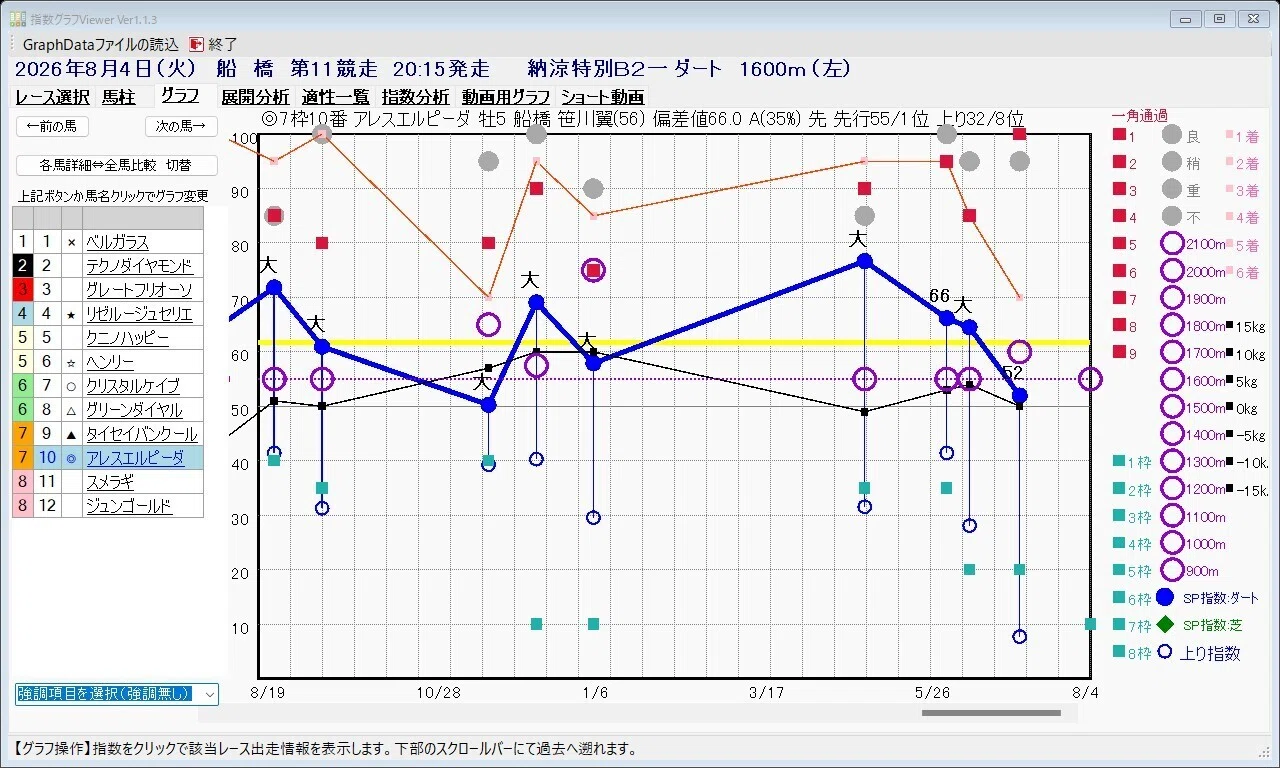Click the red square beside legend number 9
This screenshot has height=768, width=1280.
[x=1119, y=353]
